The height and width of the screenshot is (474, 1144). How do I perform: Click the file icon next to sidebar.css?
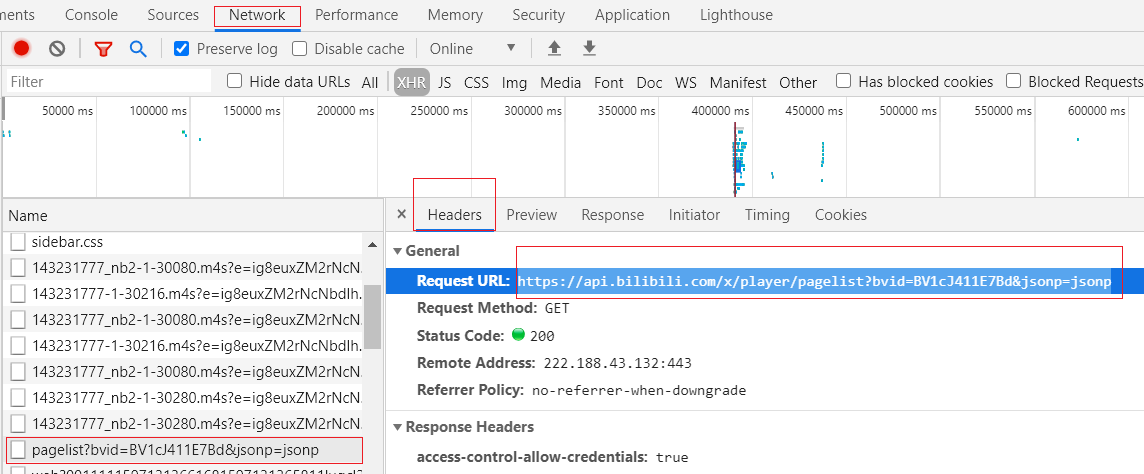[18, 242]
